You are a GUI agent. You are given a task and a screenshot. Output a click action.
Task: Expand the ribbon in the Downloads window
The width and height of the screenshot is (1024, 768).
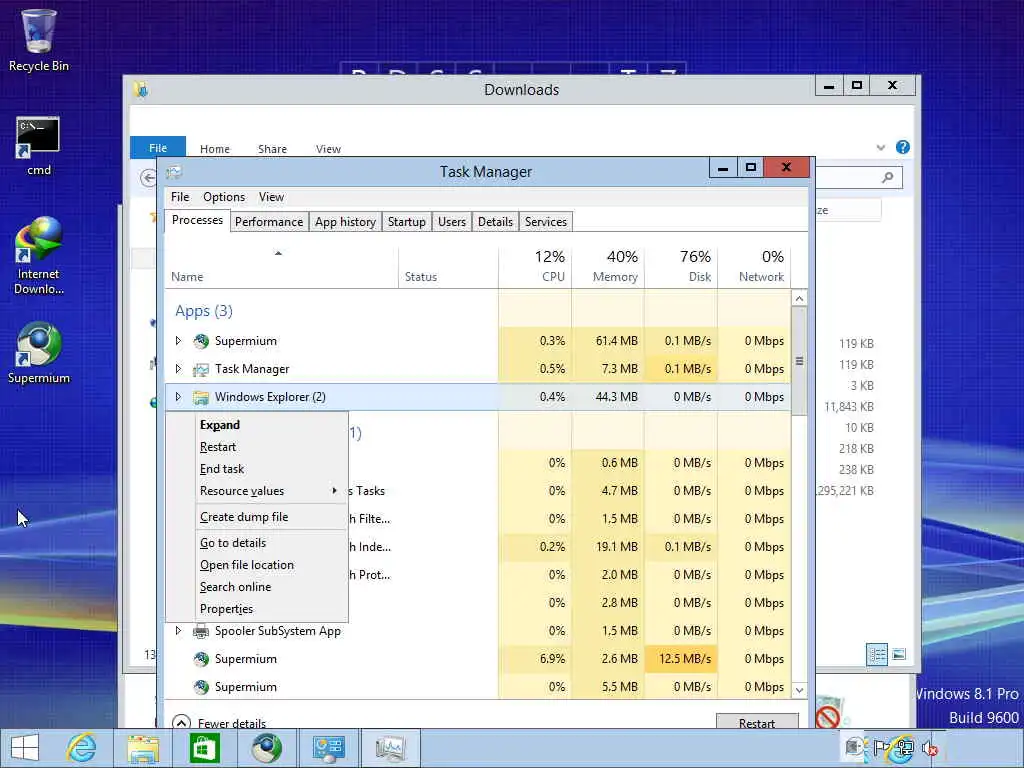point(881,148)
